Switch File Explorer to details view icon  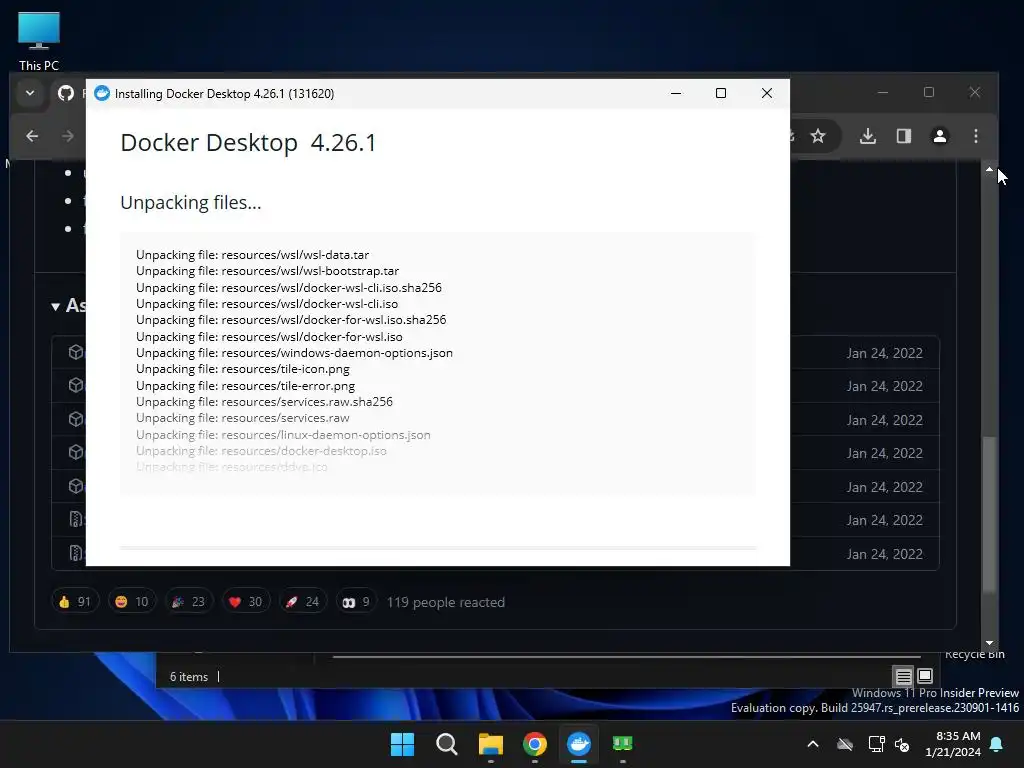pos(903,676)
